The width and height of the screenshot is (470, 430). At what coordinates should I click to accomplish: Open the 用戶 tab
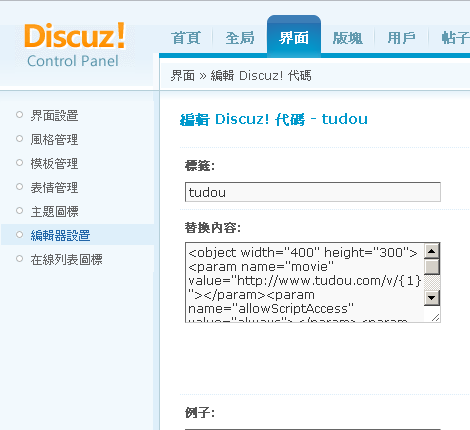click(401, 38)
